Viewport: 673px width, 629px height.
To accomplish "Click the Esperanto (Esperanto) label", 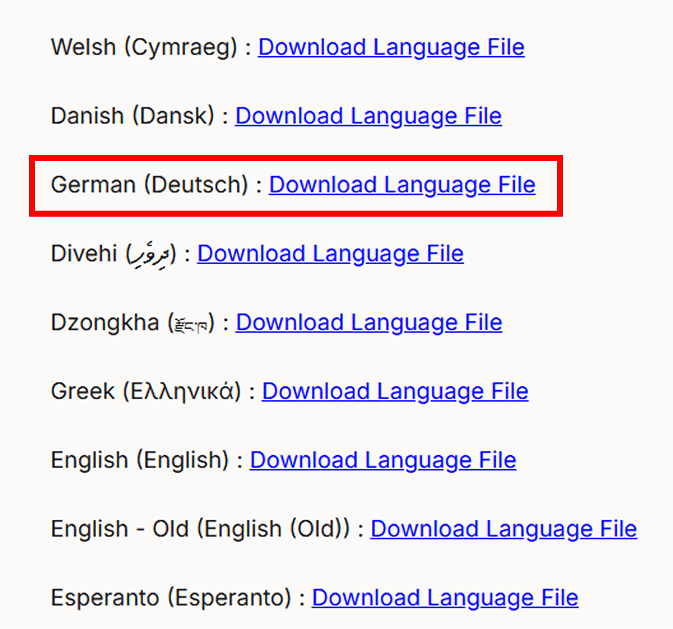I will [171, 599].
